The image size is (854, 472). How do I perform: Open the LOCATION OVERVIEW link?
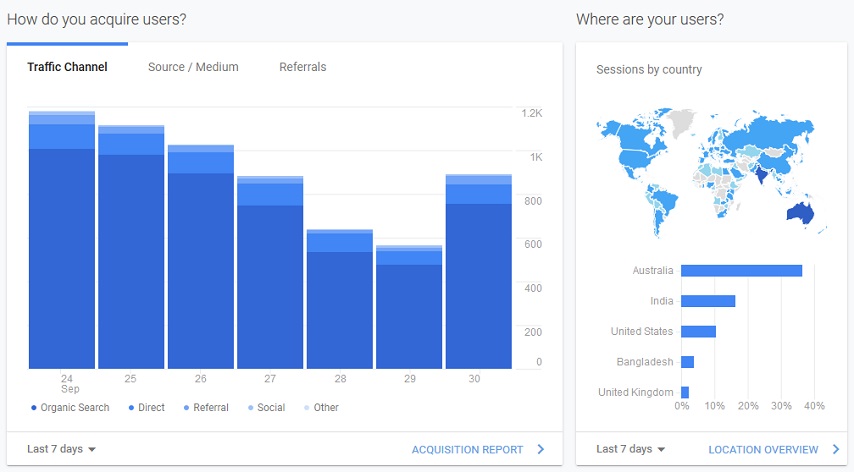coord(763,450)
